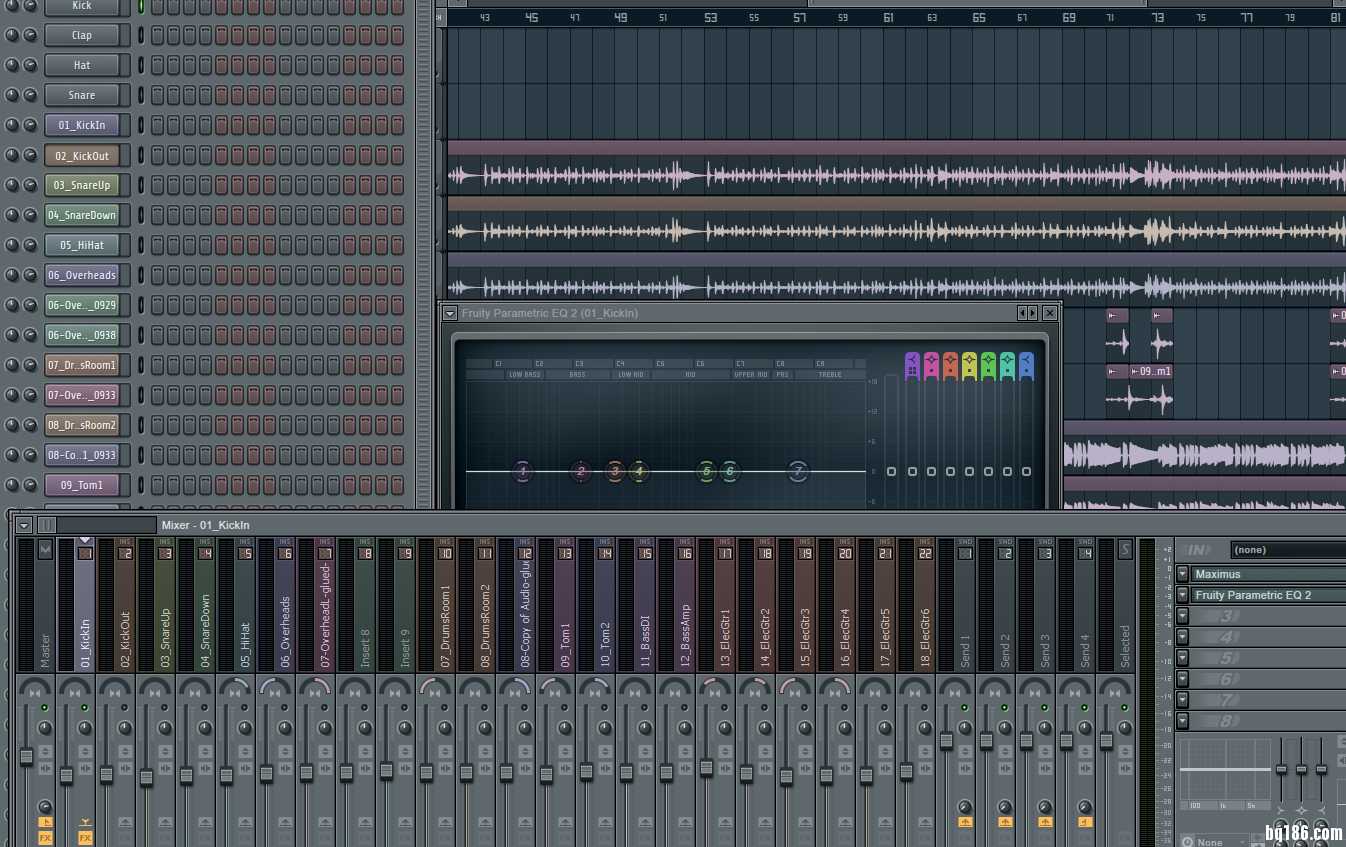Click the purple band type icon in EQ

pyautogui.click(x=912, y=366)
